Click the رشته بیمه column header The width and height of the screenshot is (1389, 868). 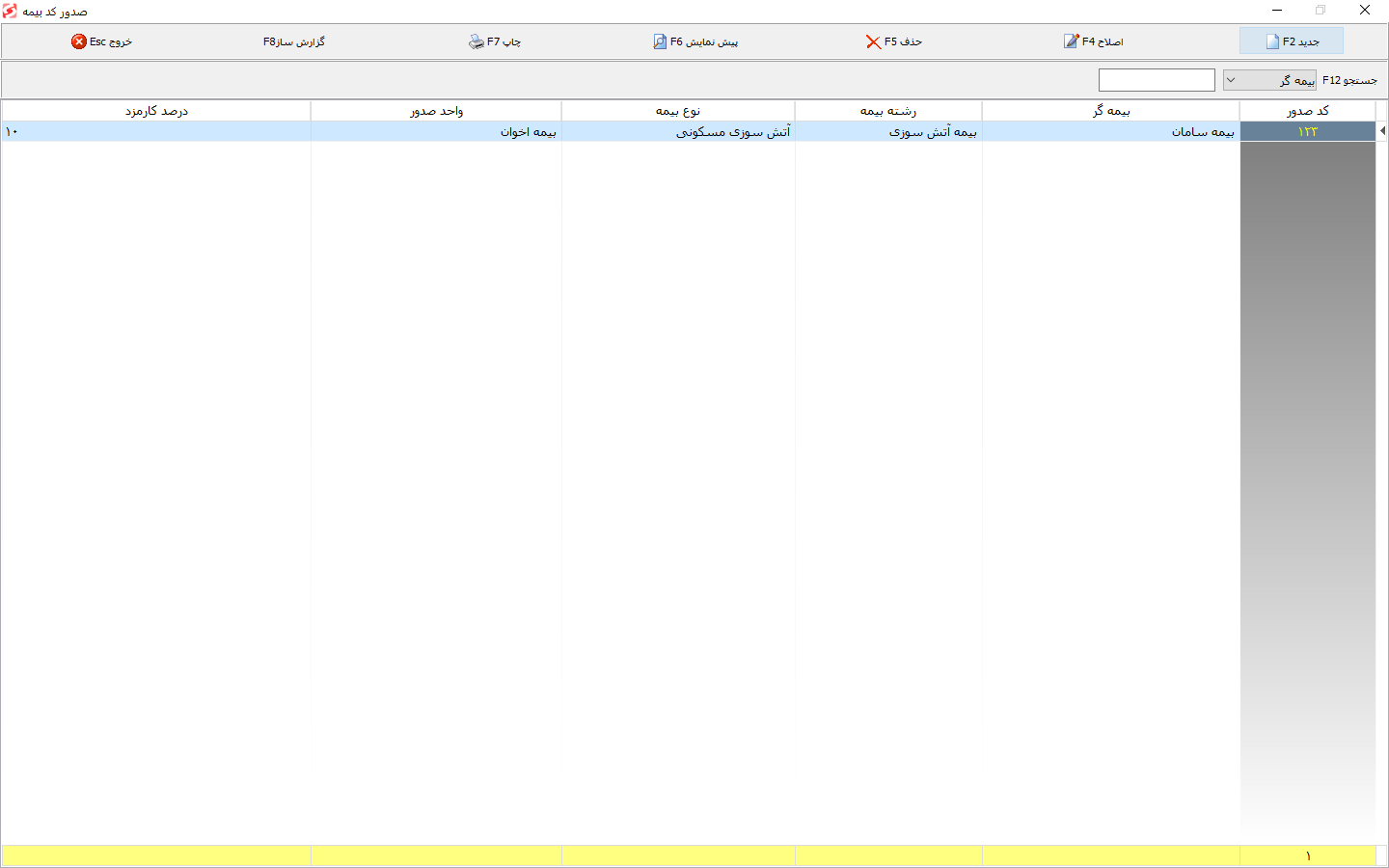tap(888, 111)
